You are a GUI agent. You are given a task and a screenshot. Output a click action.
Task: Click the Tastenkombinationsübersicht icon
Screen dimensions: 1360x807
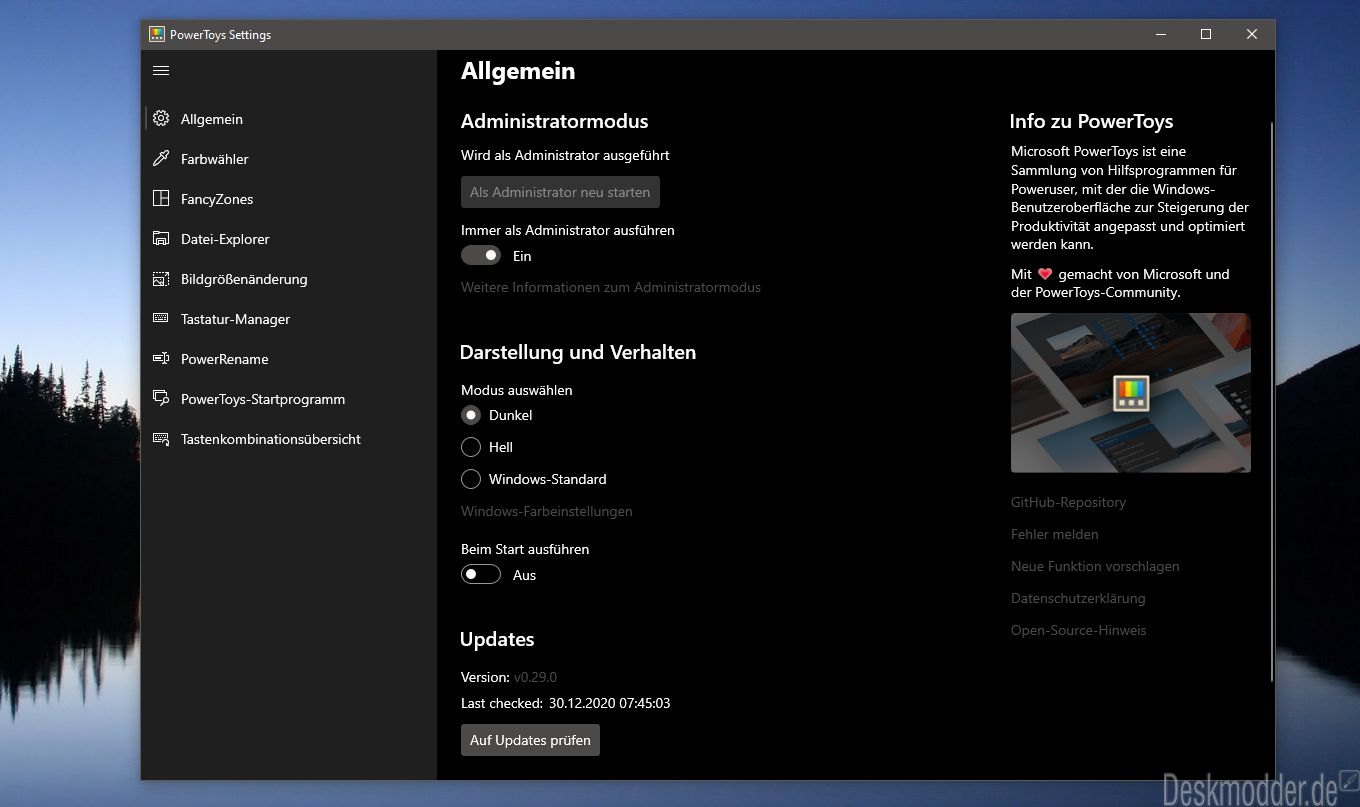(x=161, y=439)
